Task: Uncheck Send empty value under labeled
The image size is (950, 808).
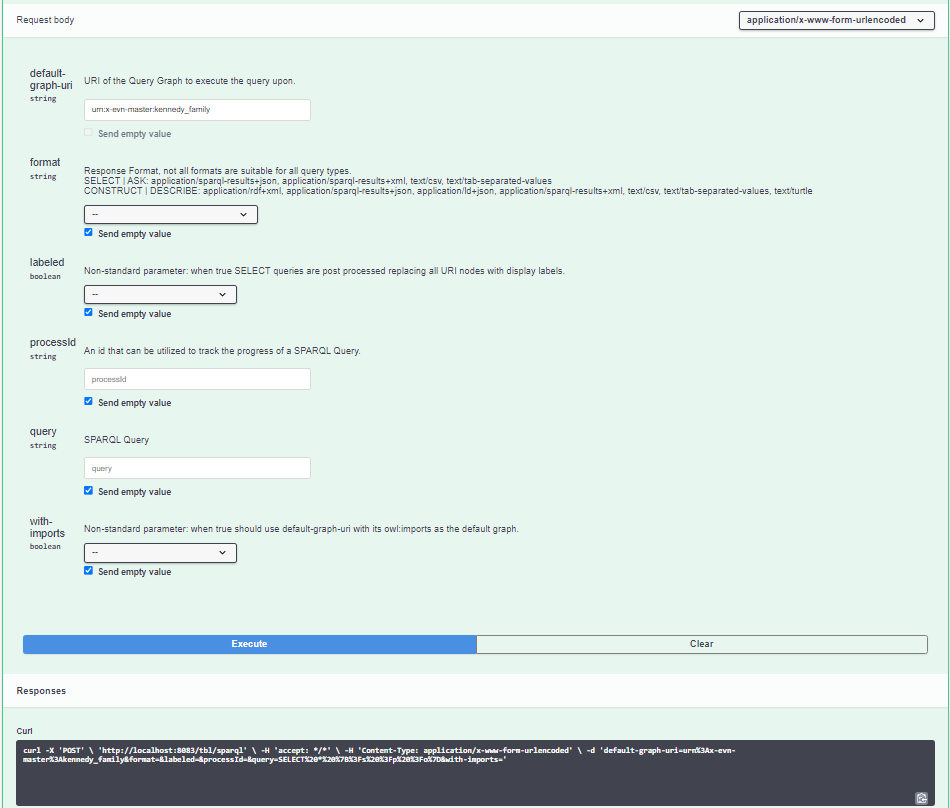Action: (88, 311)
